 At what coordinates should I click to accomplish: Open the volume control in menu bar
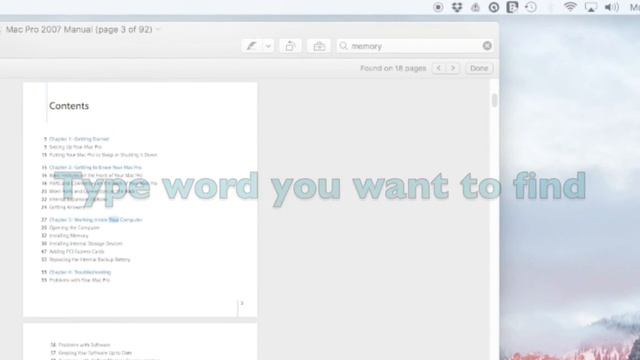coord(611,7)
